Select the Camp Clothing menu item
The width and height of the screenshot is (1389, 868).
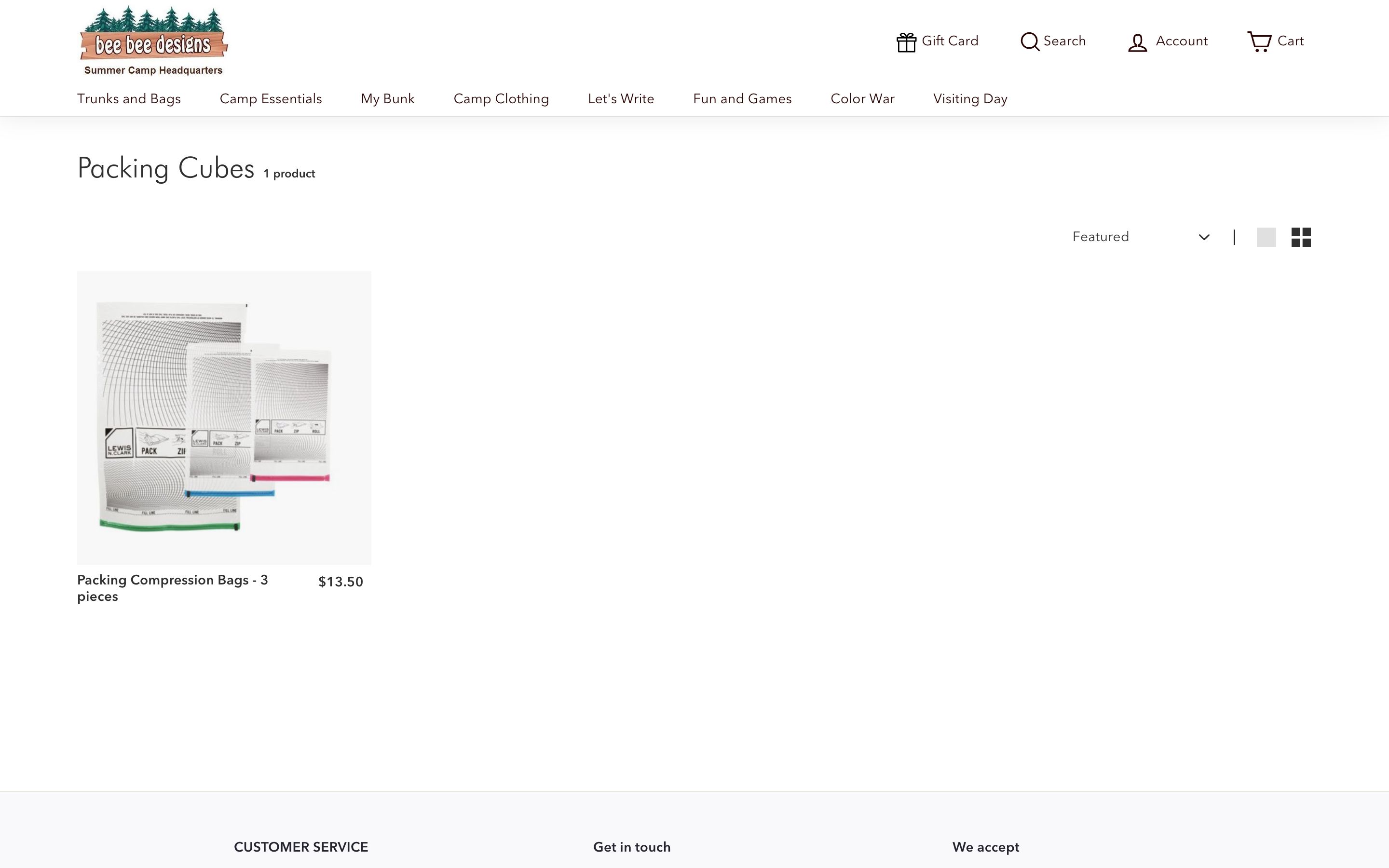point(501,98)
